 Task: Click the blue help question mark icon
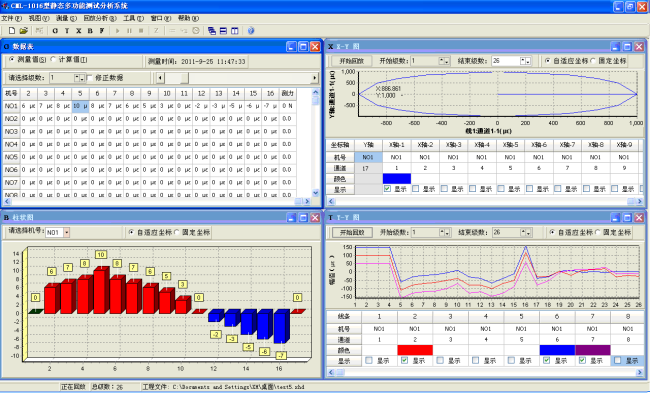click(x=251, y=30)
